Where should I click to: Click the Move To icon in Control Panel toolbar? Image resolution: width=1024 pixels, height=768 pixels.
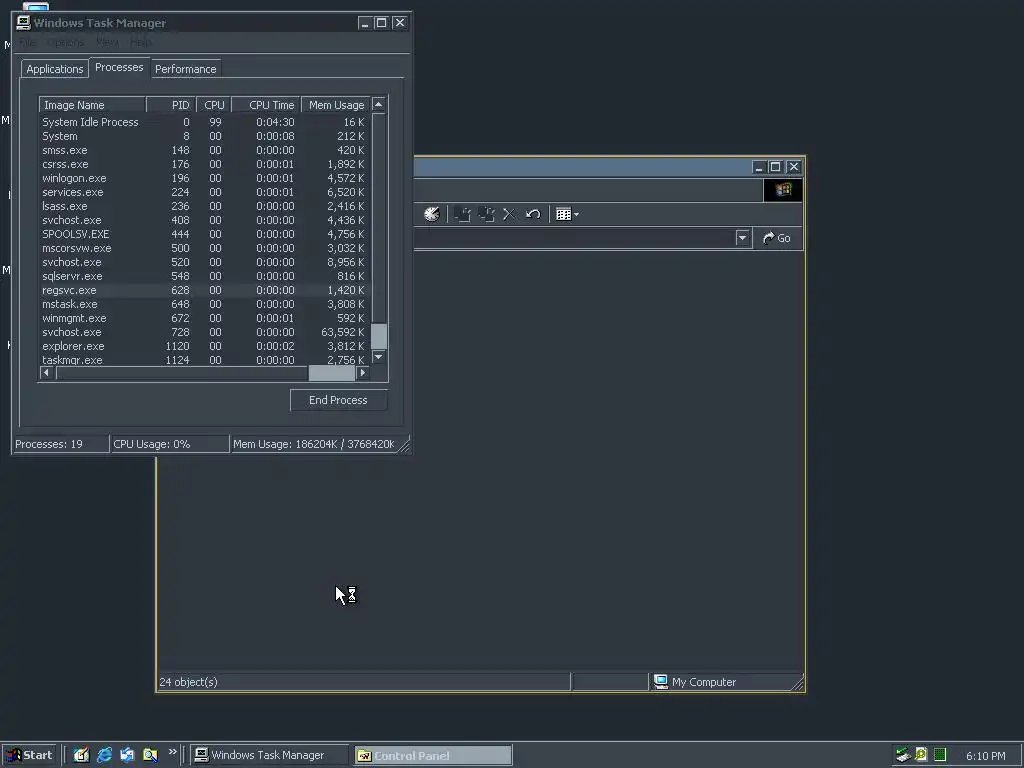(x=462, y=214)
